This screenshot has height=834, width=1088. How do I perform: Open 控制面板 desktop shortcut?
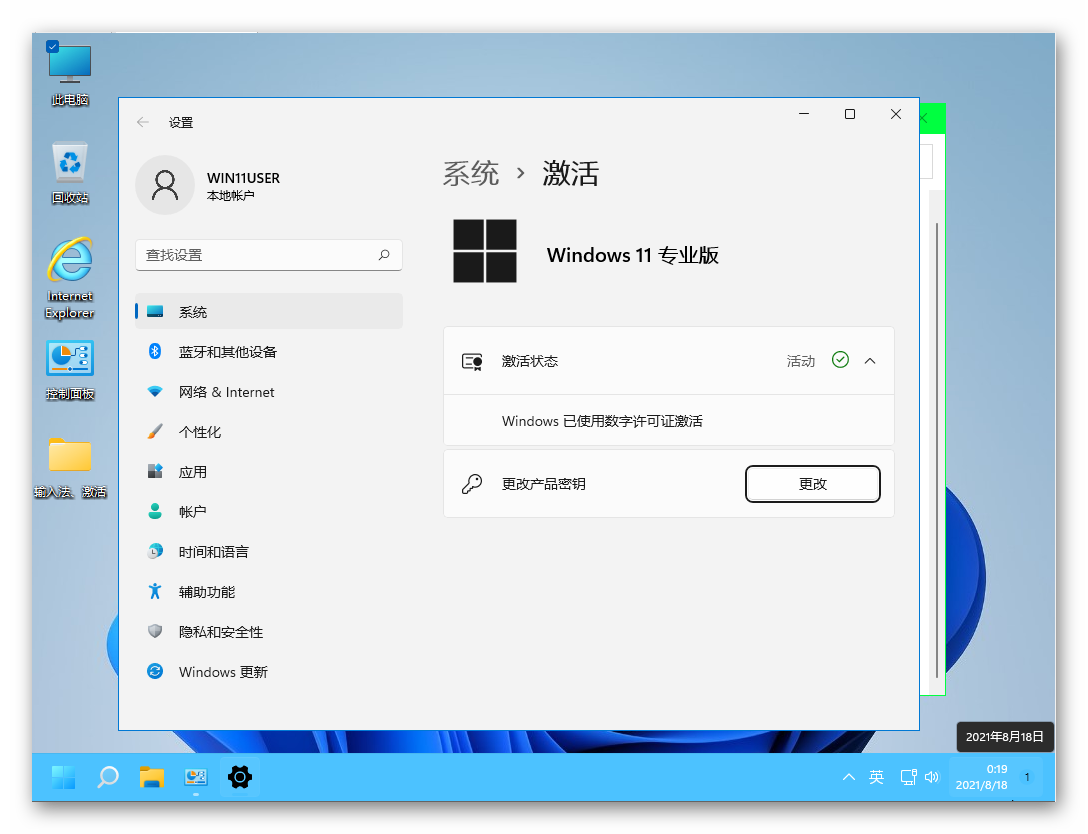point(69,371)
